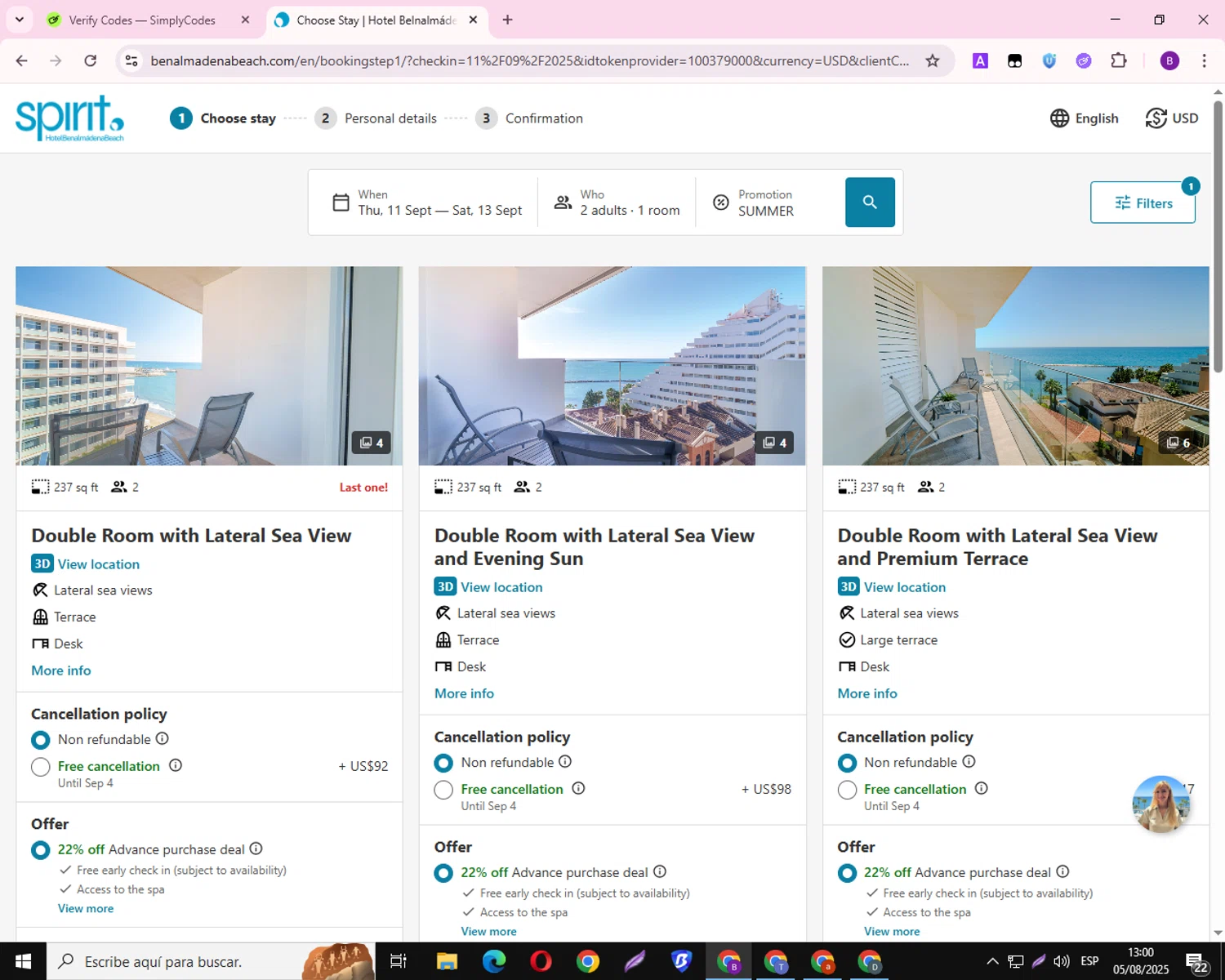
Task: Open More info for Evening Sun room
Action: tap(464, 693)
